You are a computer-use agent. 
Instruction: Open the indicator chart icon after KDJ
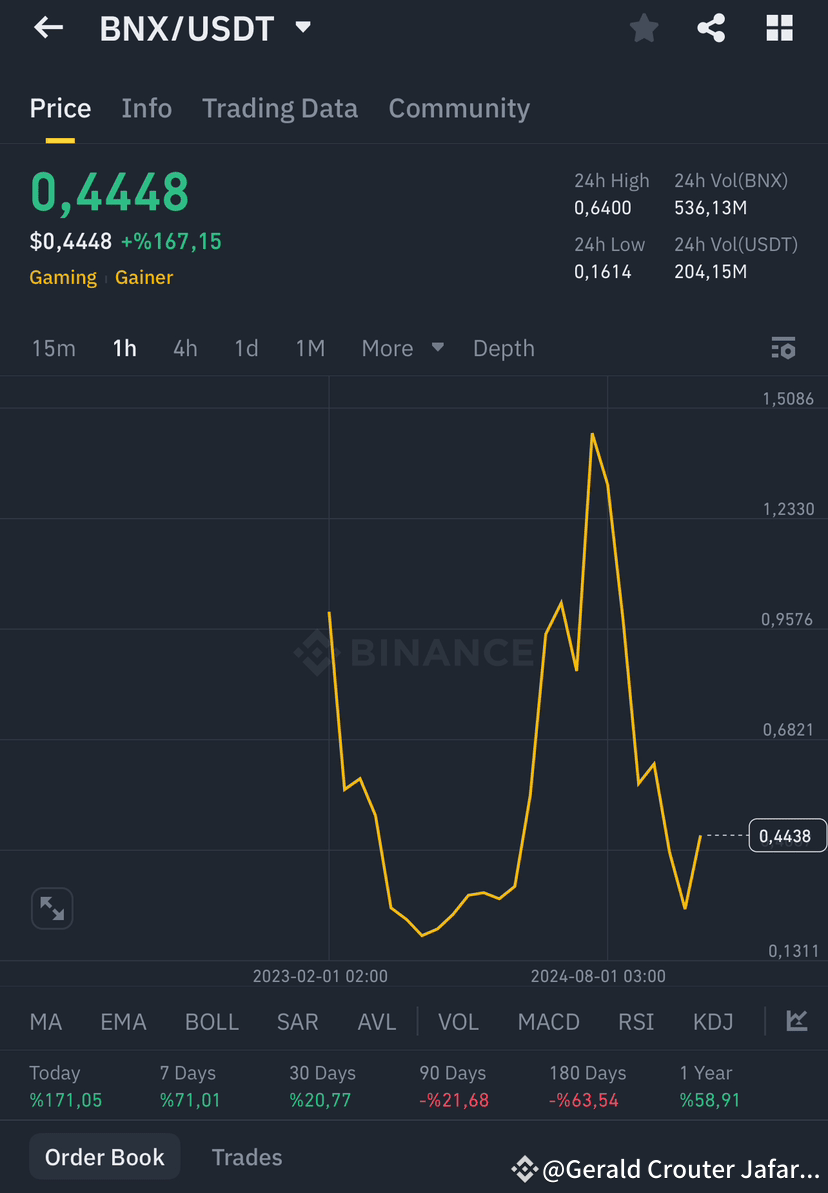[x=797, y=1021]
